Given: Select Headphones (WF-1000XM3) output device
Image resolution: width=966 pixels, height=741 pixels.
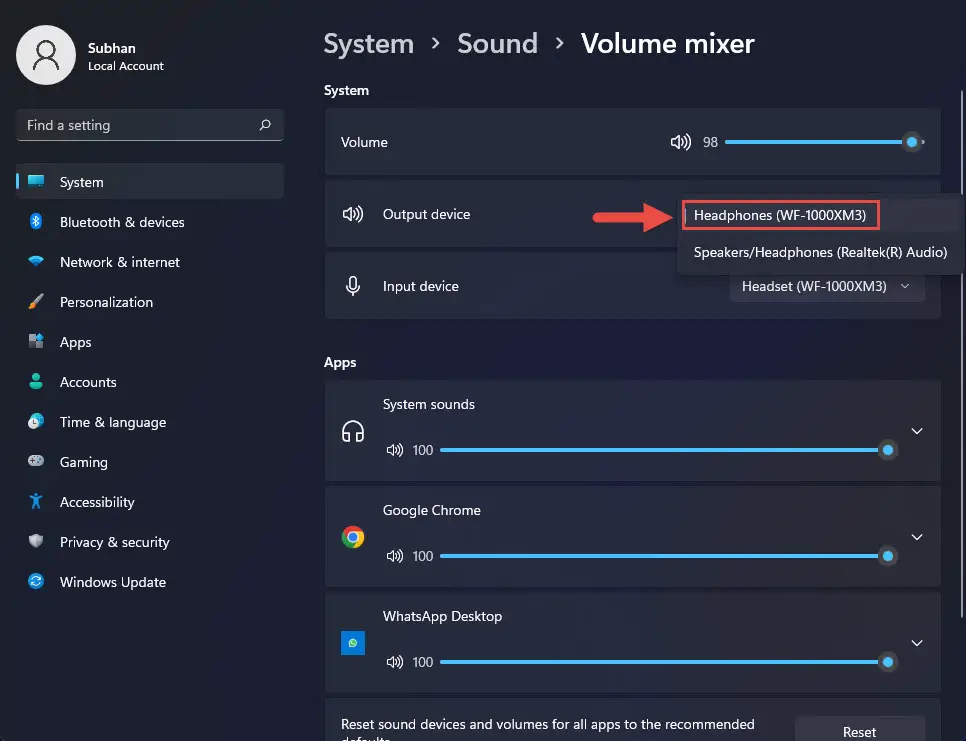Looking at the screenshot, I should pyautogui.click(x=780, y=215).
